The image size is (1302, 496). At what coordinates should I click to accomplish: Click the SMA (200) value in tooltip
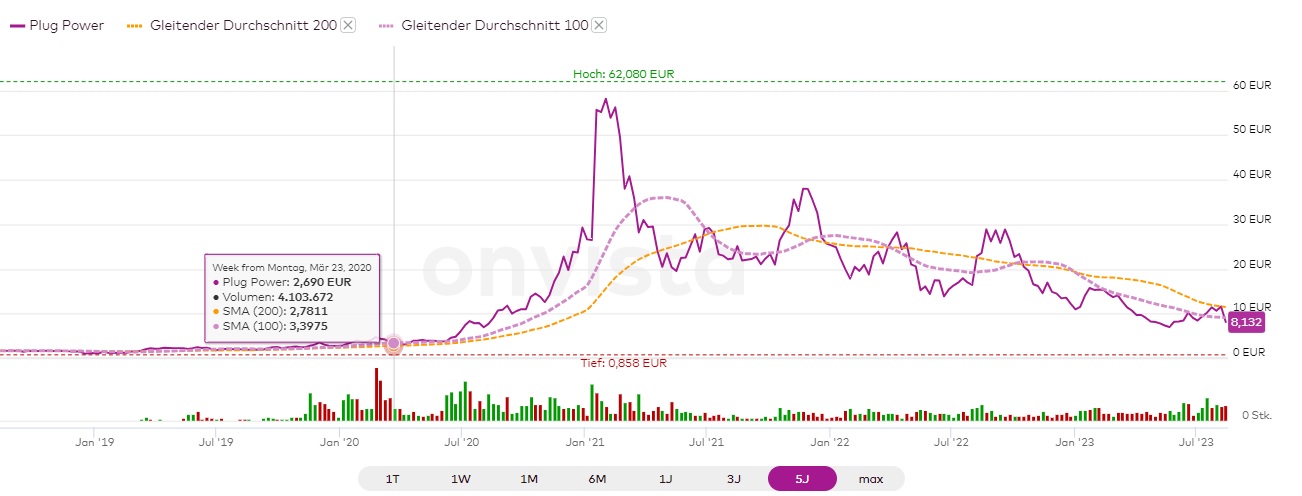[x=307, y=311]
